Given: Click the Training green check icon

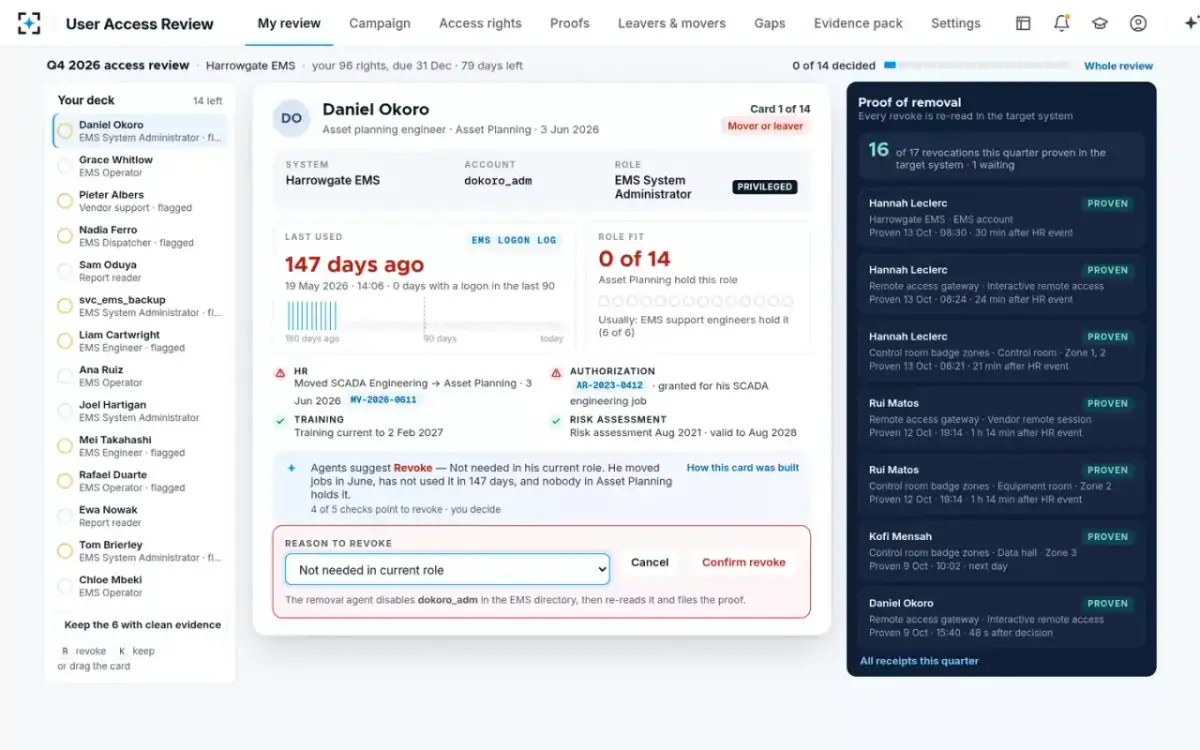Looking at the screenshot, I should tap(280, 421).
